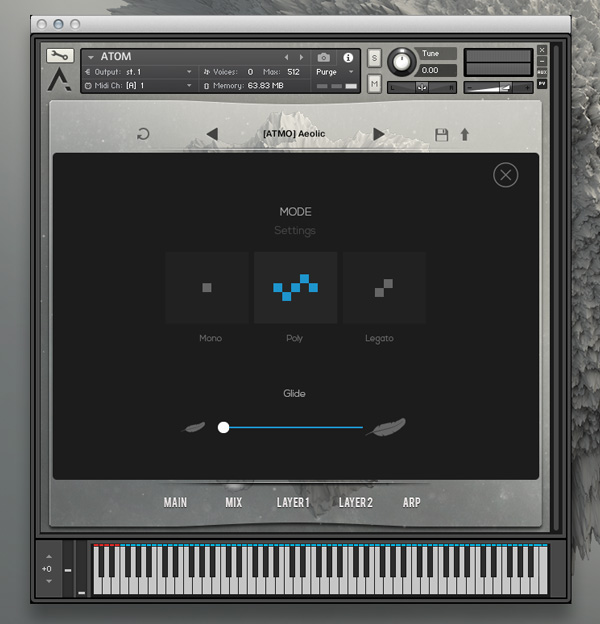
Task: Click the Audiomodern A logo
Action: pyautogui.click(x=59, y=79)
